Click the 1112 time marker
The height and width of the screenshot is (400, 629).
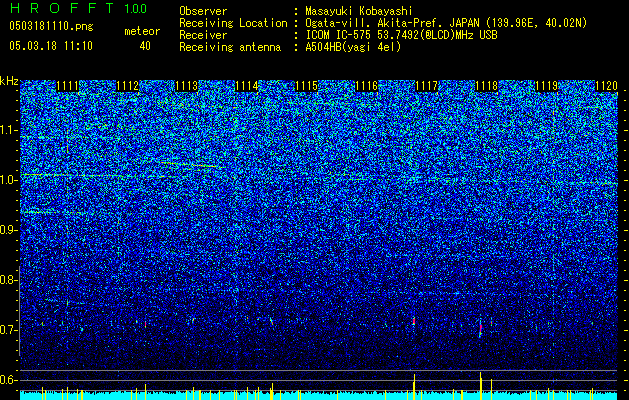coord(127,86)
